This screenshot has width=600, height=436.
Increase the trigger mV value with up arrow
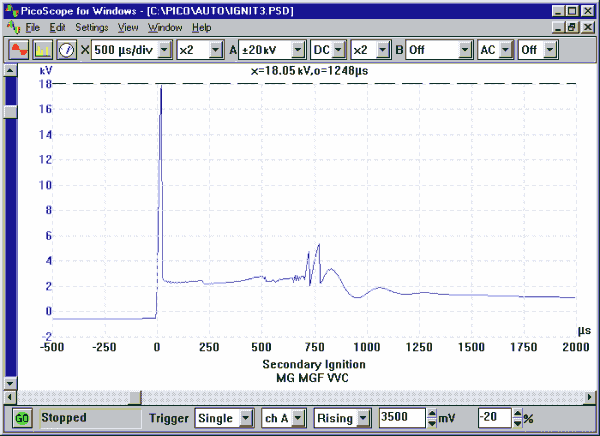point(432,413)
